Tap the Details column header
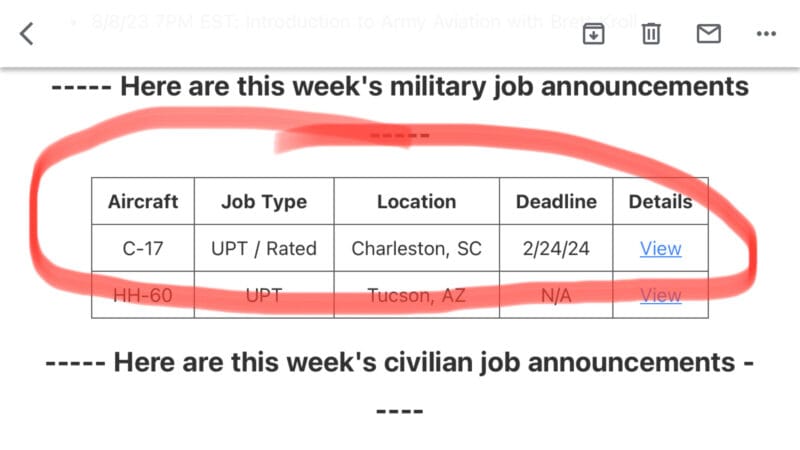Viewport: 800px width, 450px height. coord(660,201)
